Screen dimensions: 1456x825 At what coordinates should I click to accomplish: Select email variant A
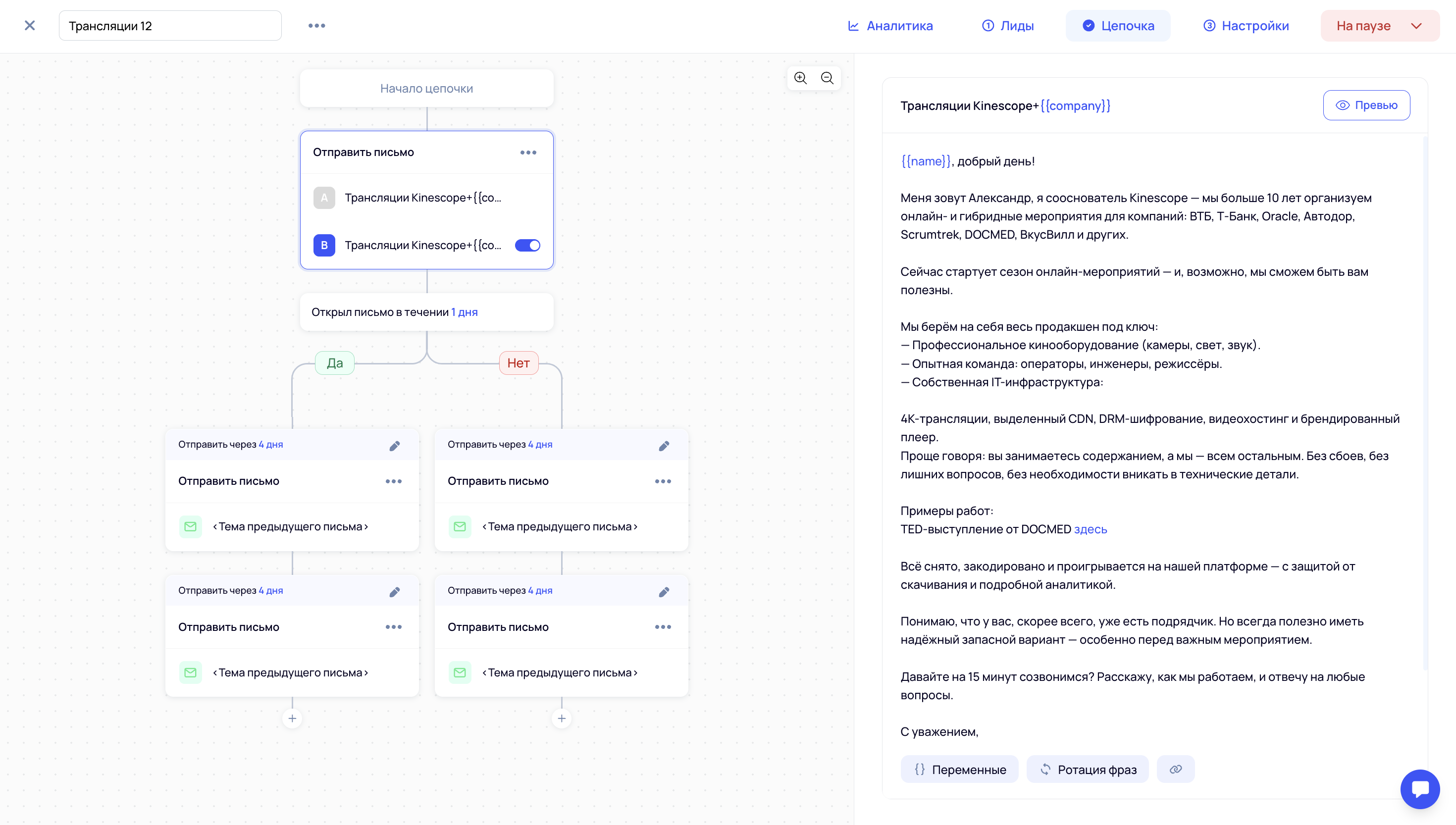point(324,198)
